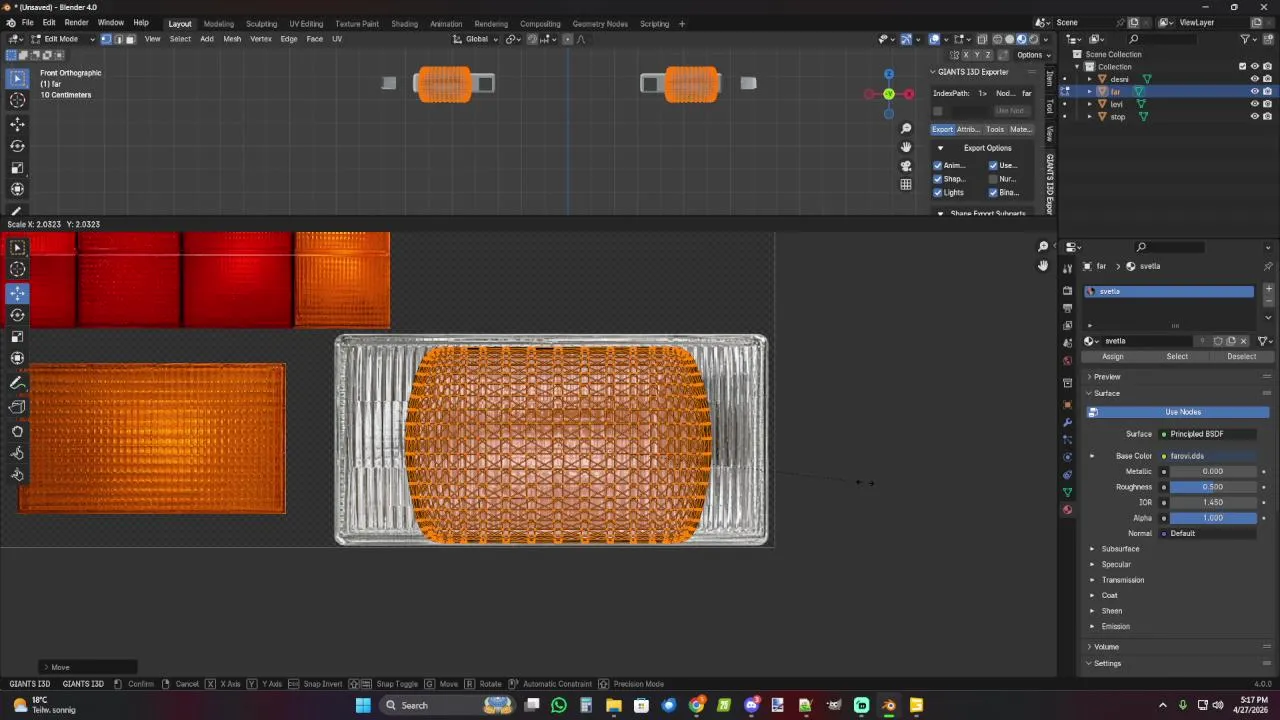The height and width of the screenshot is (720, 1280).
Task: Expand the stop object in outliner
Action: (1090, 117)
